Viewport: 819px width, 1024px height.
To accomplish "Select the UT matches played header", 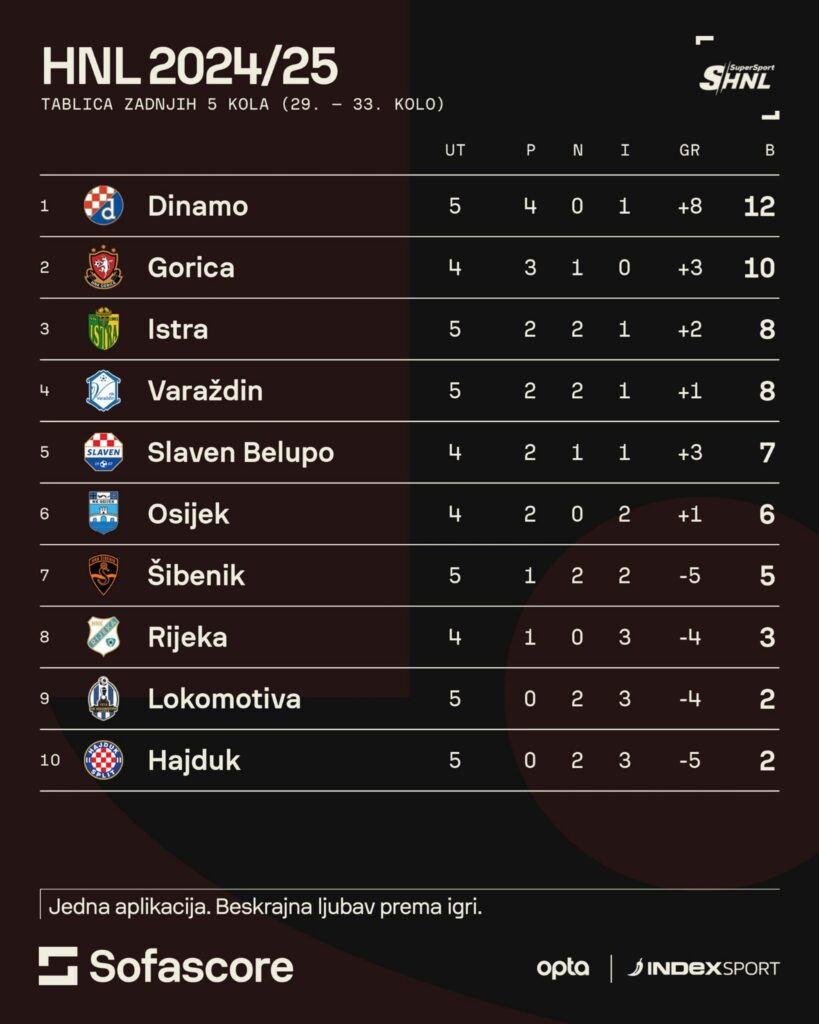I will pos(455,150).
